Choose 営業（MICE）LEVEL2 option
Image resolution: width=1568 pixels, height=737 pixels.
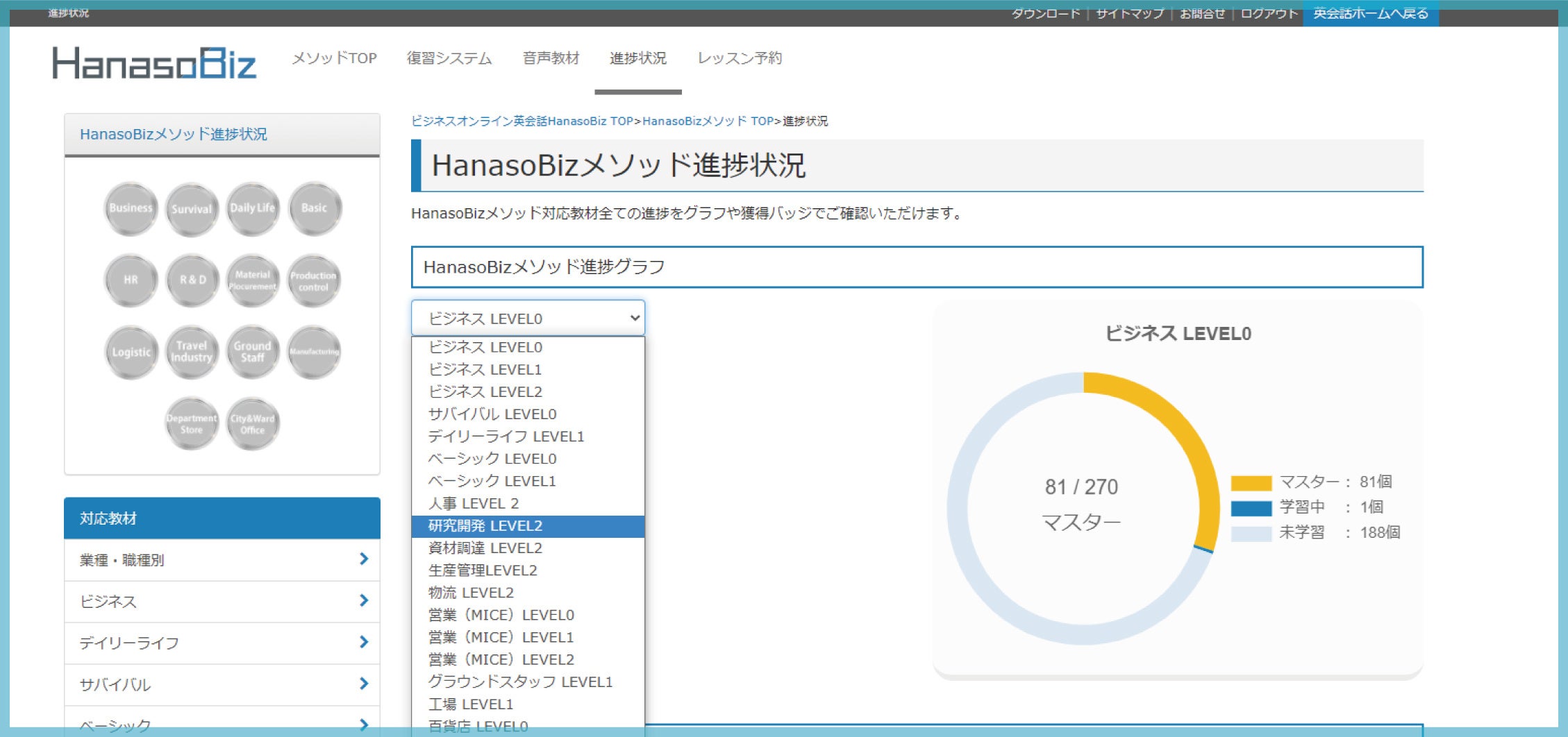(528, 659)
